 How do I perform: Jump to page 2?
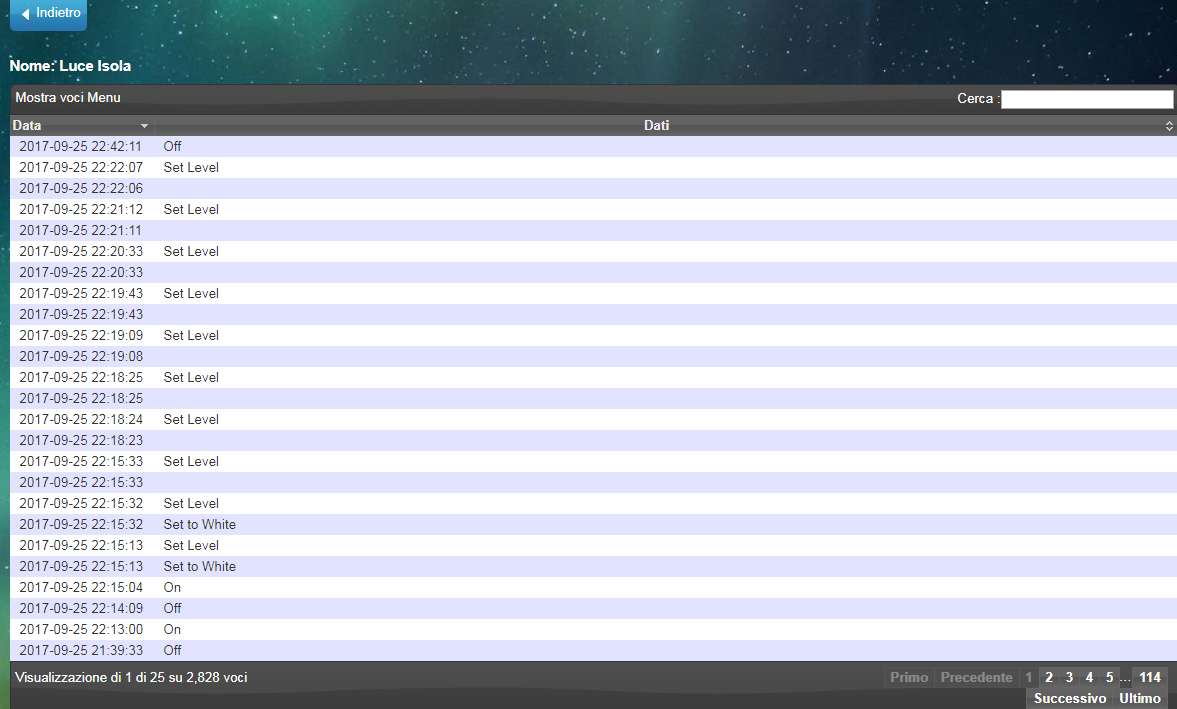click(x=1049, y=677)
